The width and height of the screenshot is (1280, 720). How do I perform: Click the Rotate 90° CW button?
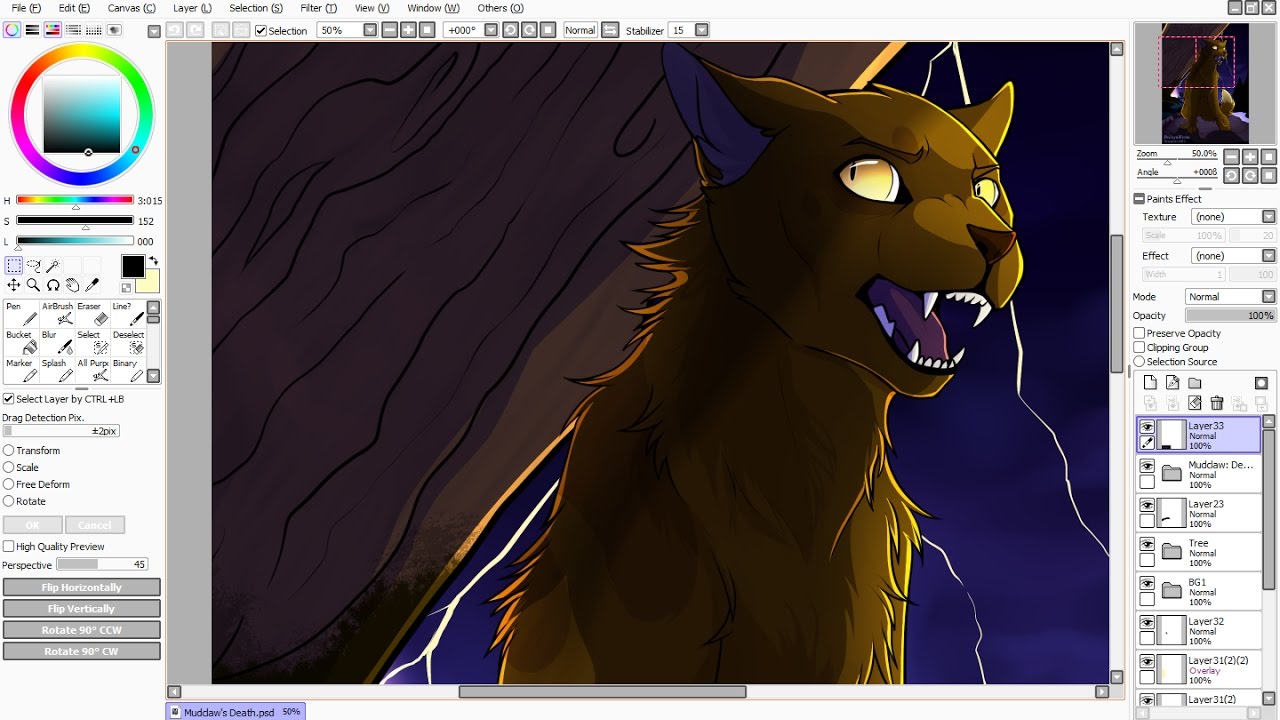(x=82, y=651)
